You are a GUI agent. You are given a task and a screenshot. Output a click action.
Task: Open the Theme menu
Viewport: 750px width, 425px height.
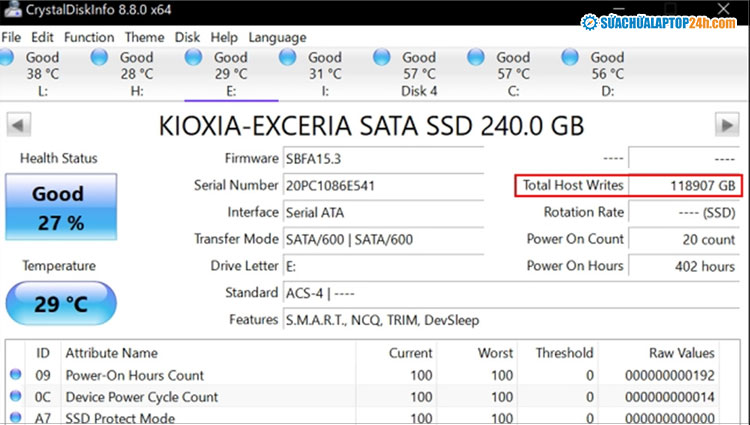point(144,37)
